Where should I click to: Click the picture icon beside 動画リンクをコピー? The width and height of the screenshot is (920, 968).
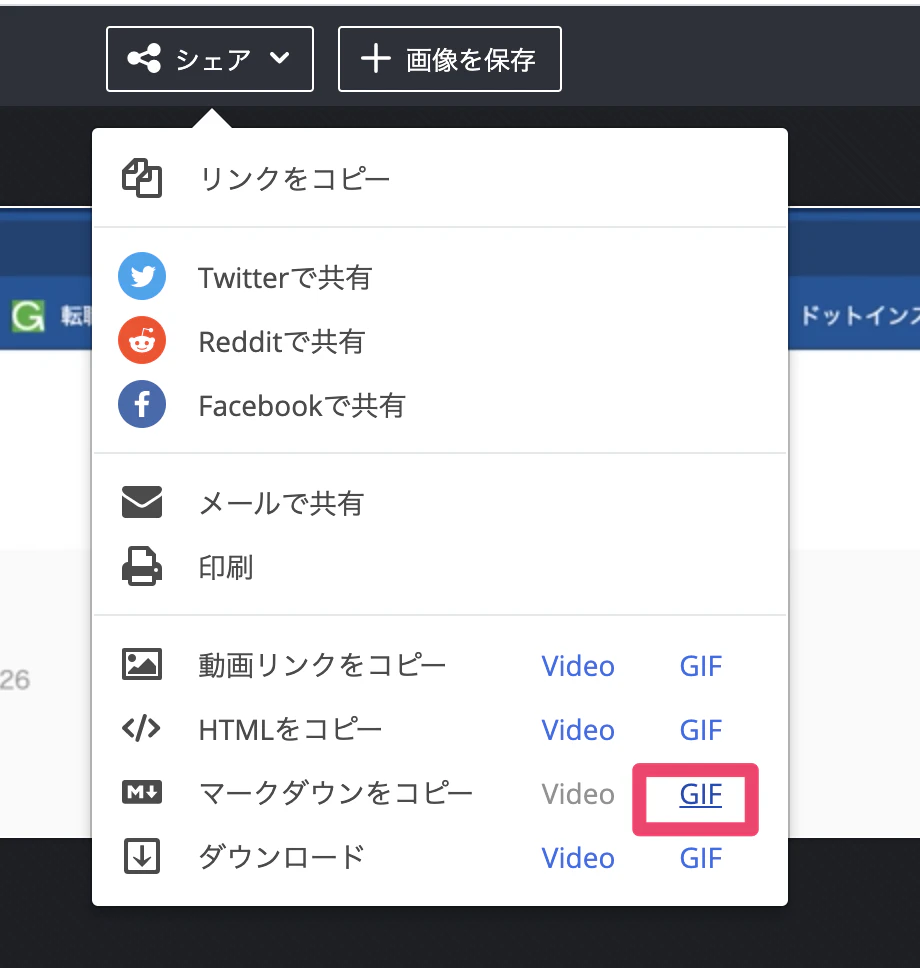142,664
